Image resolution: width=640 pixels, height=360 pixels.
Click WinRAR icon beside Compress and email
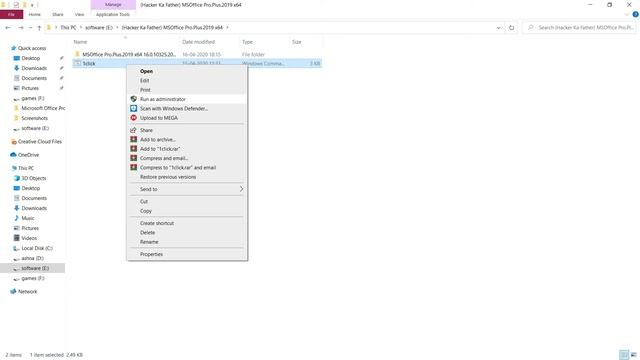click(133, 158)
